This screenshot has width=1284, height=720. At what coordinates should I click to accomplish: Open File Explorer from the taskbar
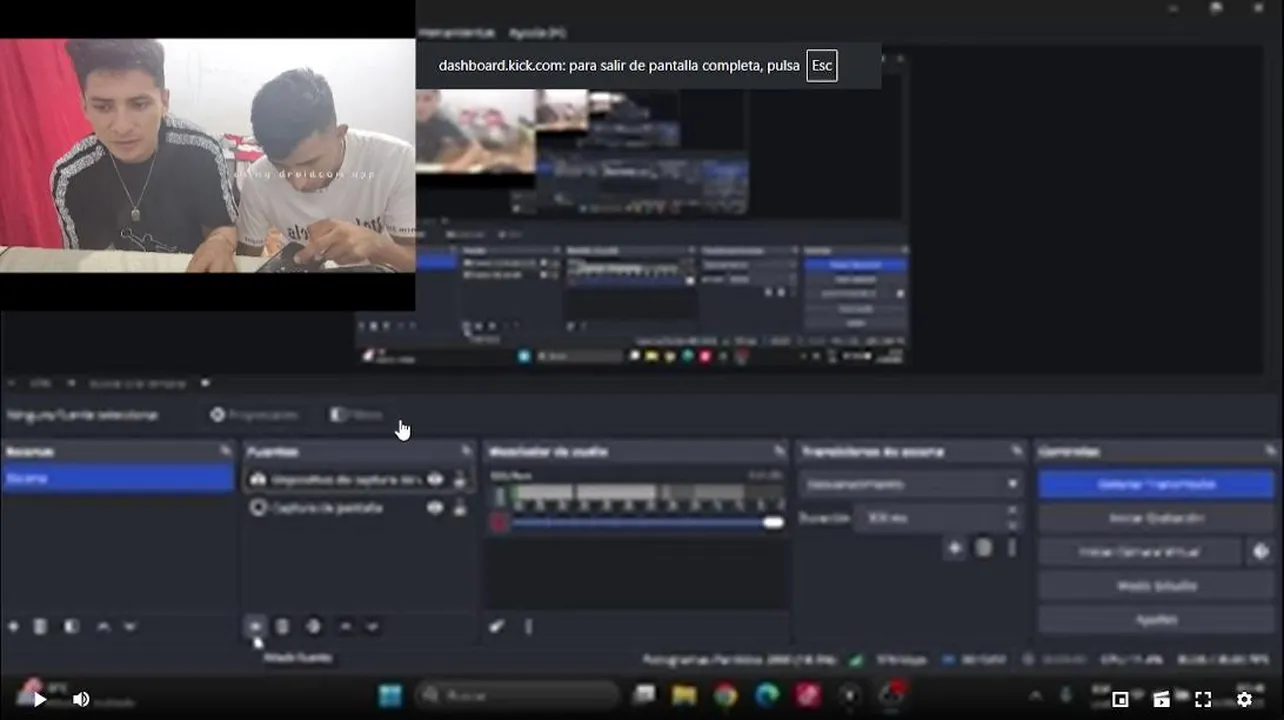[684, 696]
